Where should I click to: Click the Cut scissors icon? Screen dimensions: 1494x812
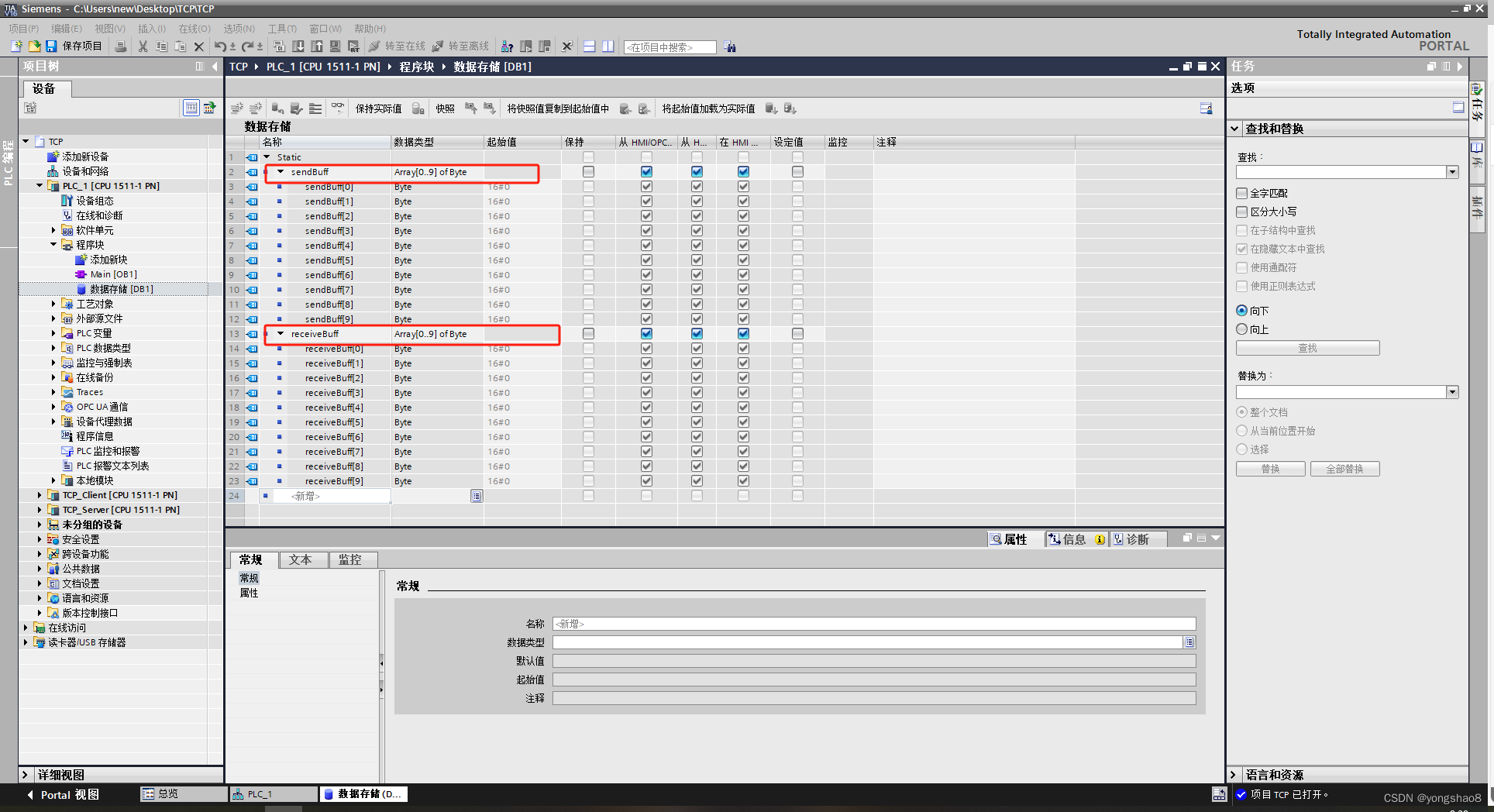[143, 46]
